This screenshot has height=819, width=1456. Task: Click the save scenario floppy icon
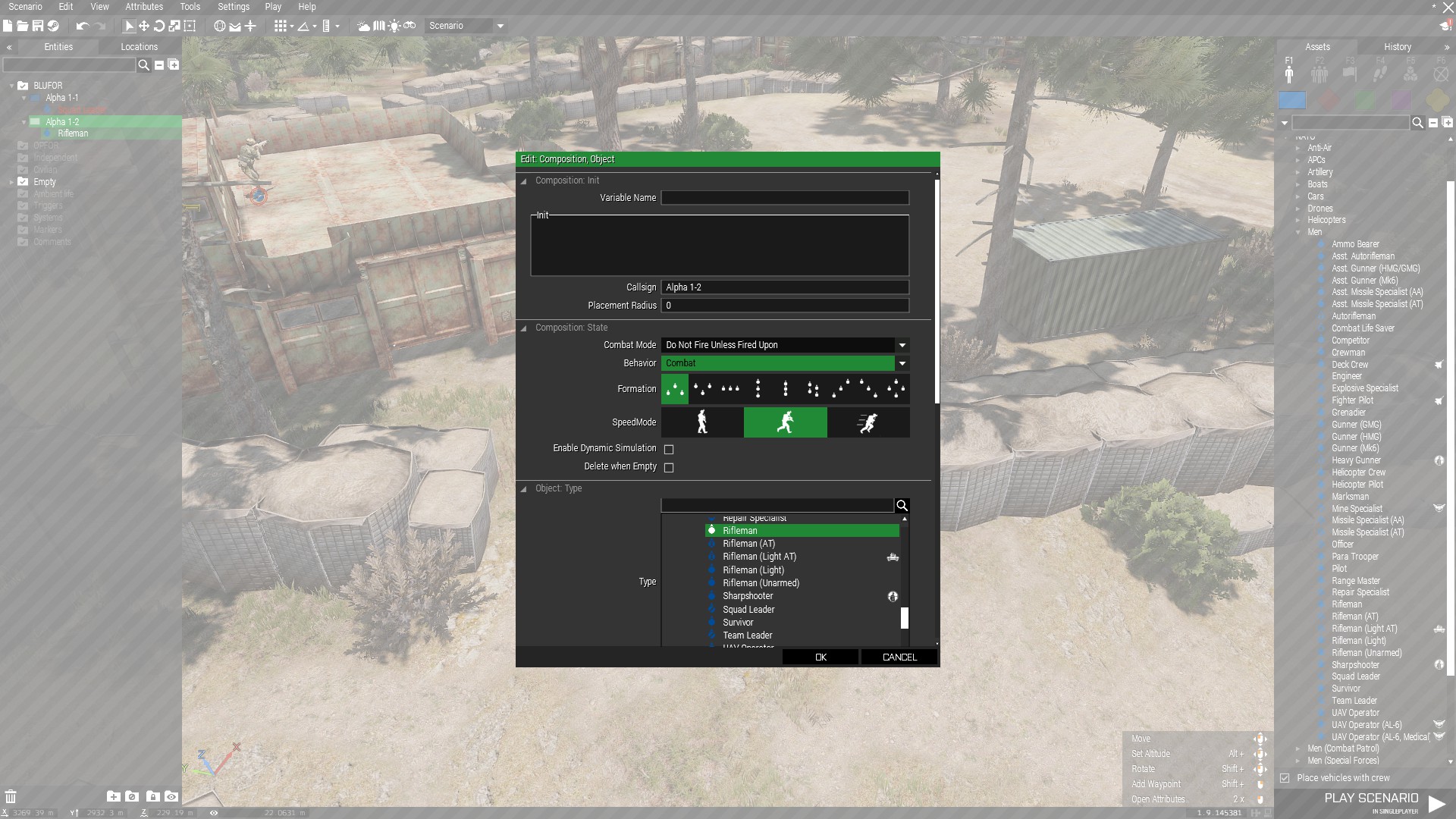37,26
